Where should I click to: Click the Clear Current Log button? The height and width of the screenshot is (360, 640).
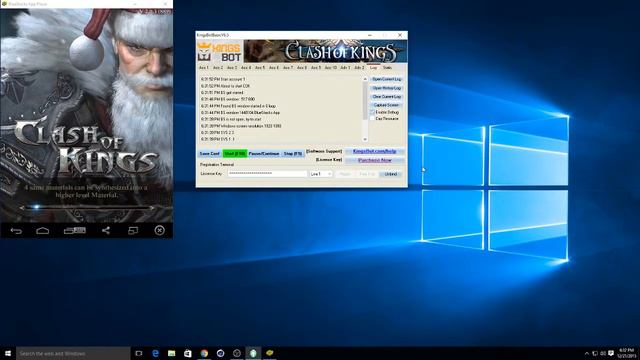[387, 96]
